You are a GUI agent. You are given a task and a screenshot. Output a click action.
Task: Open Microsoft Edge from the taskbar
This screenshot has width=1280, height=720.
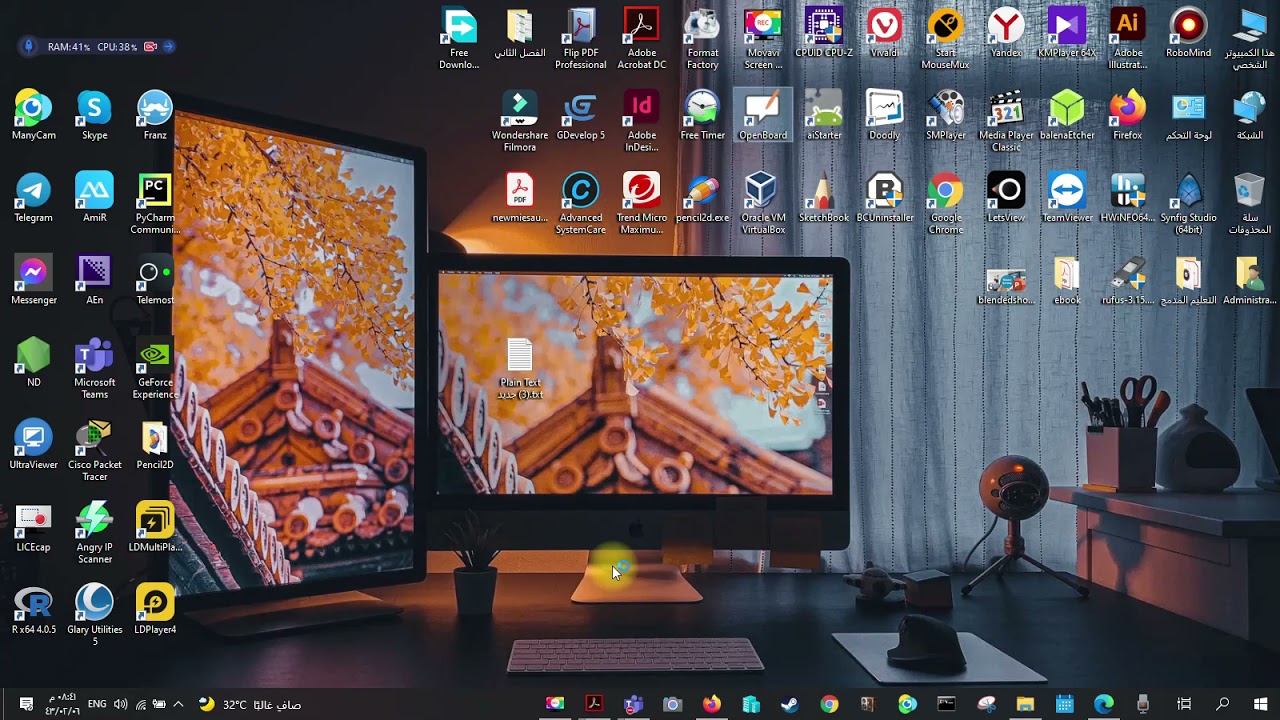(x=1104, y=704)
